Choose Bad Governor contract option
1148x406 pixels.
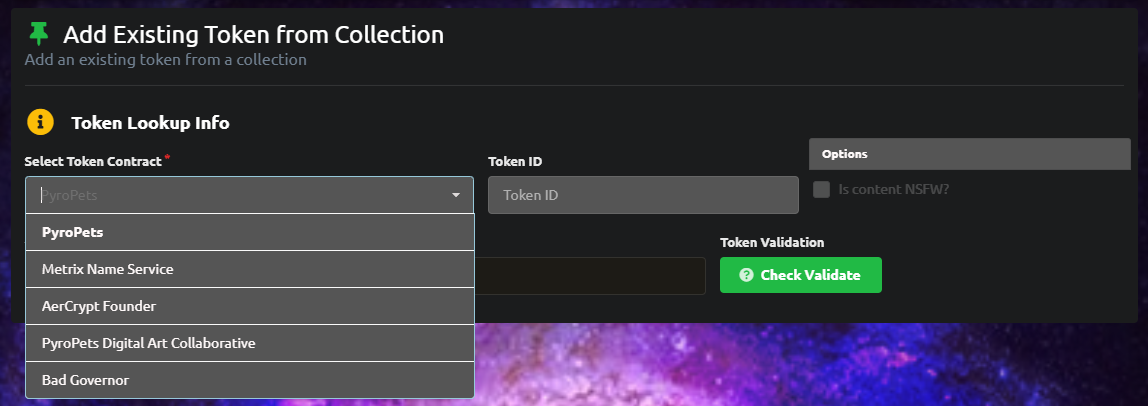coord(250,380)
